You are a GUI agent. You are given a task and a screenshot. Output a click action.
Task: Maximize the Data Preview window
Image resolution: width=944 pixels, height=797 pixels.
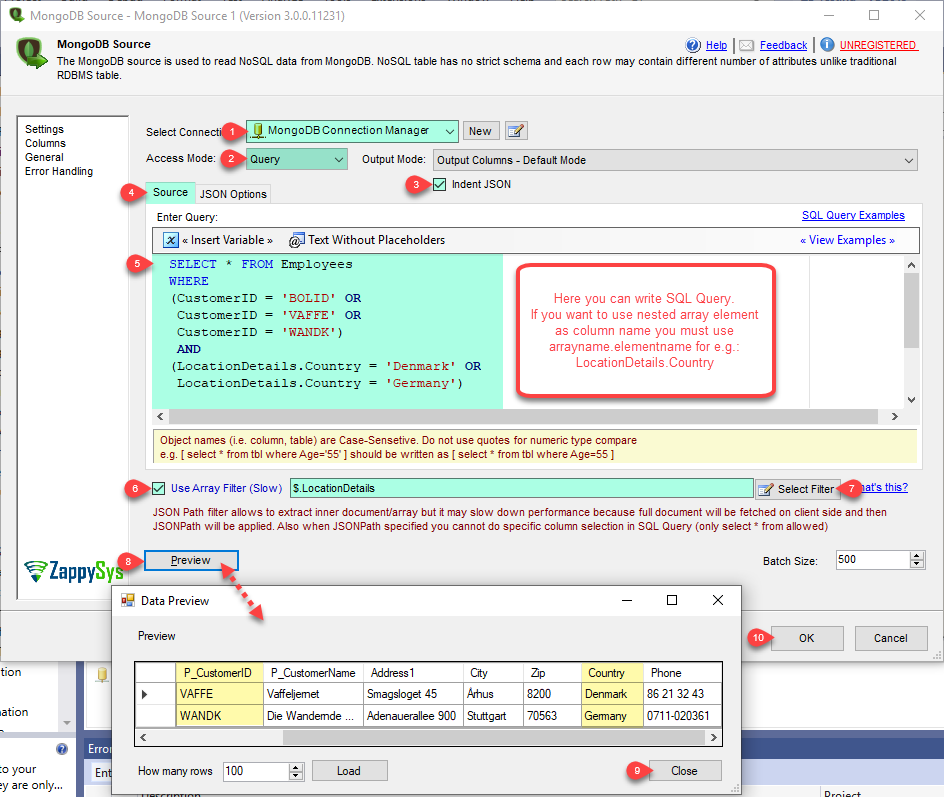[x=672, y=600]
